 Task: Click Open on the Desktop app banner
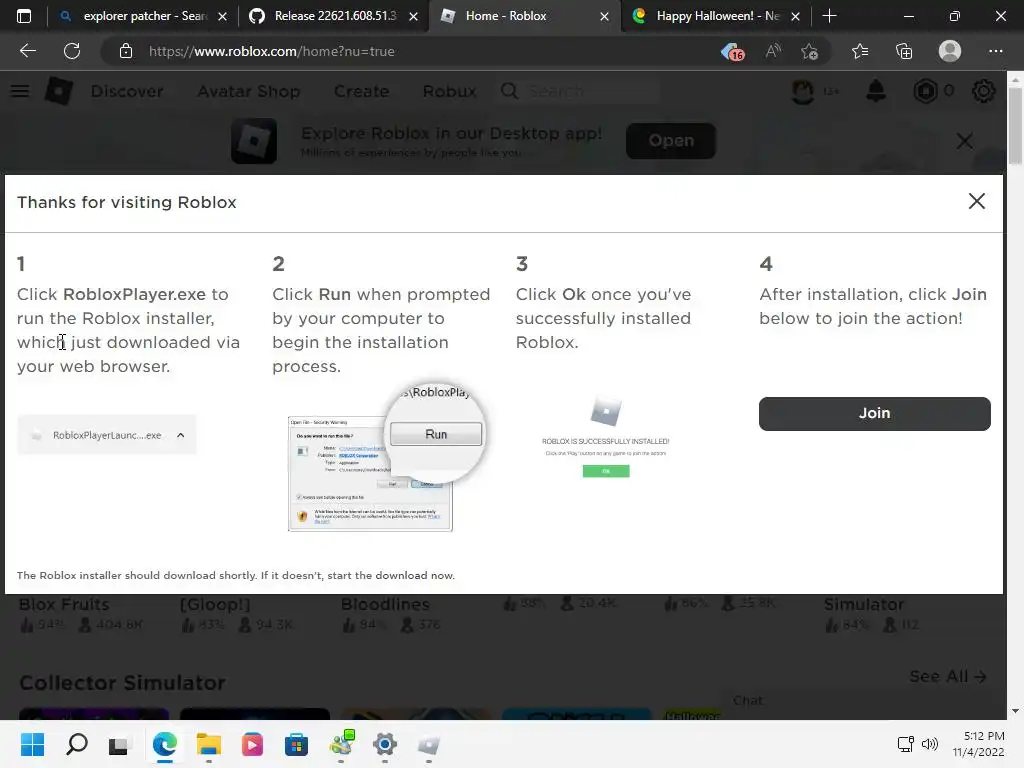pos(671,140)
